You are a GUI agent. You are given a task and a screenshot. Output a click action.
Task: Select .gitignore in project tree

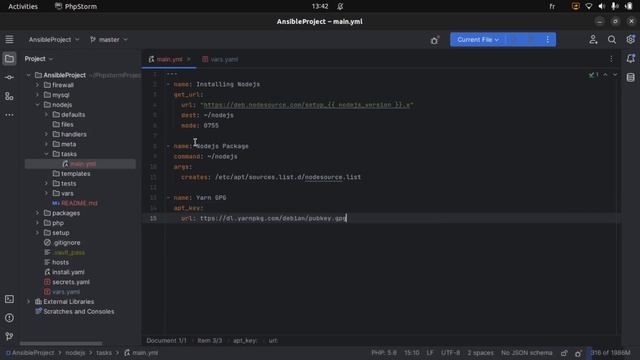click(x=67, y=242)
